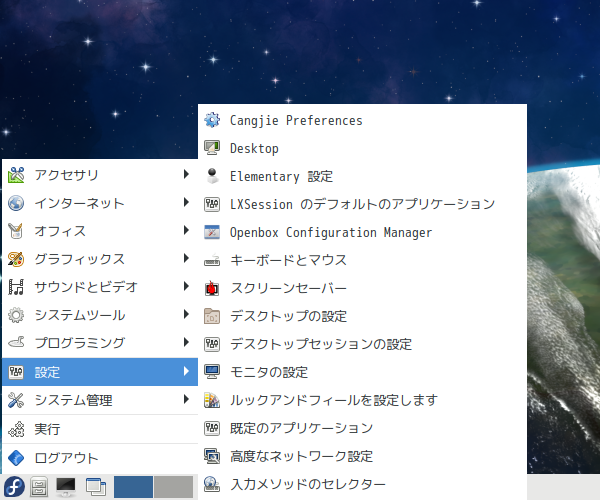Viewport: 600px width, 500px height.
Task: Click the ログアウト blue icon
Action: point(16,458)
